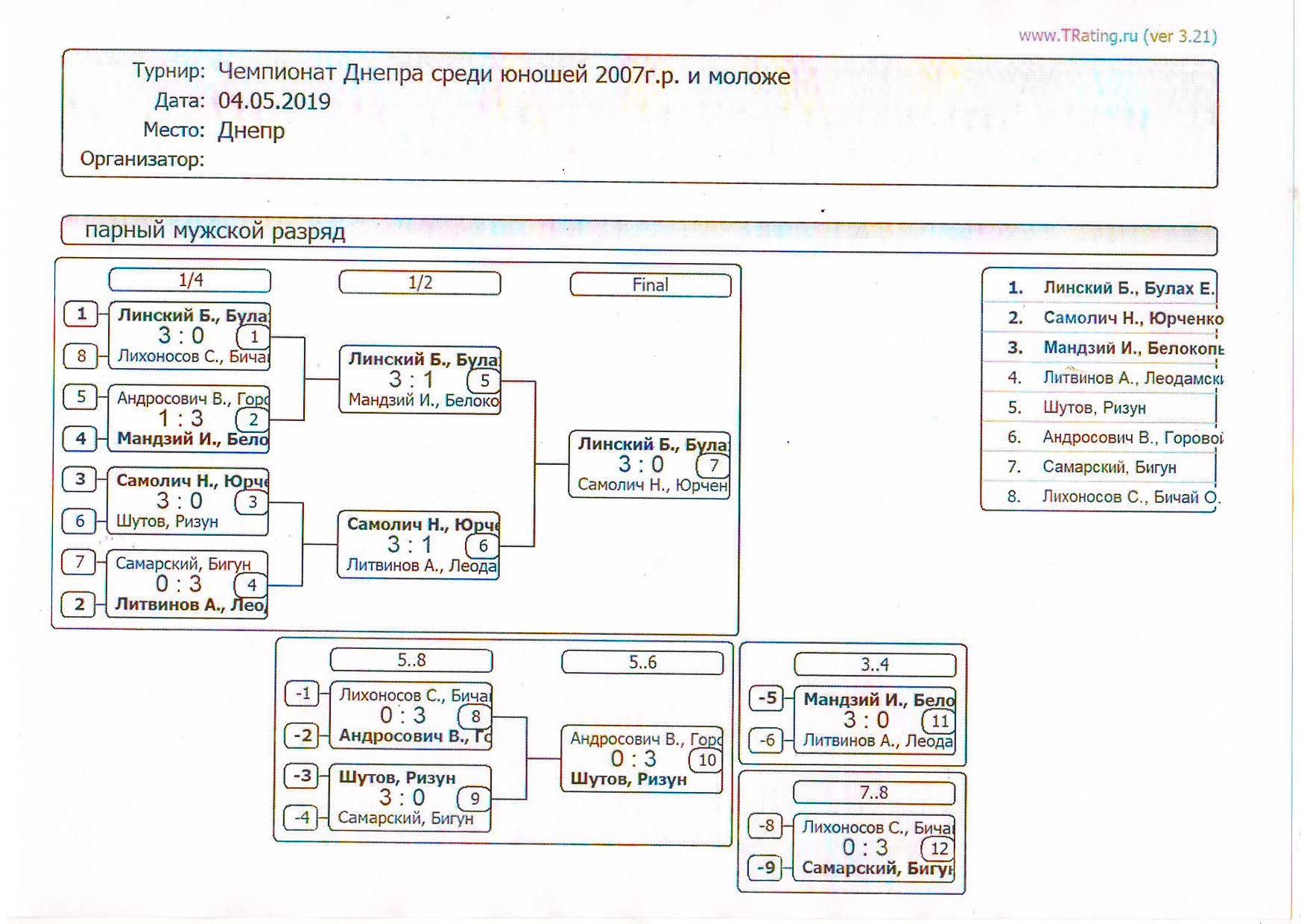Select the 7..8 placement match header
1307x924 pixels.
coord(874,793)
